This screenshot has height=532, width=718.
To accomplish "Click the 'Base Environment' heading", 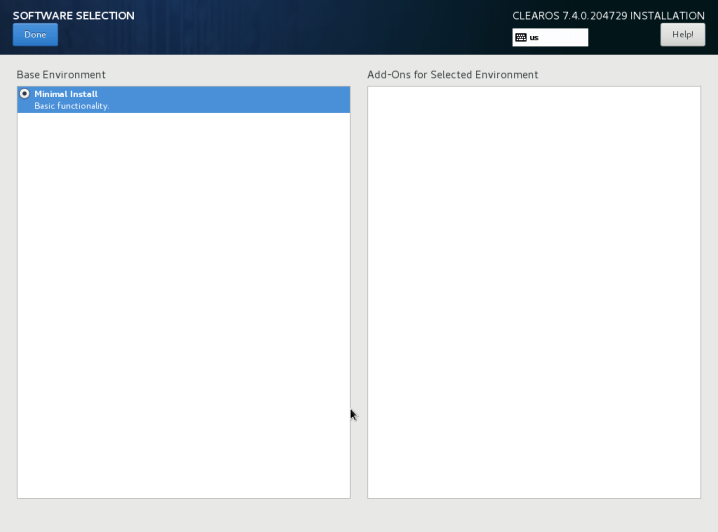I will click(61, 75).
